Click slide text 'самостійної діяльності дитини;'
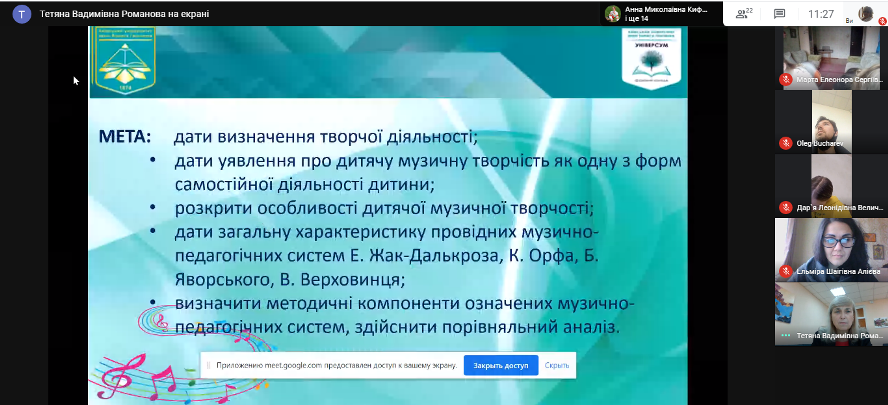 tap(305, 185)
